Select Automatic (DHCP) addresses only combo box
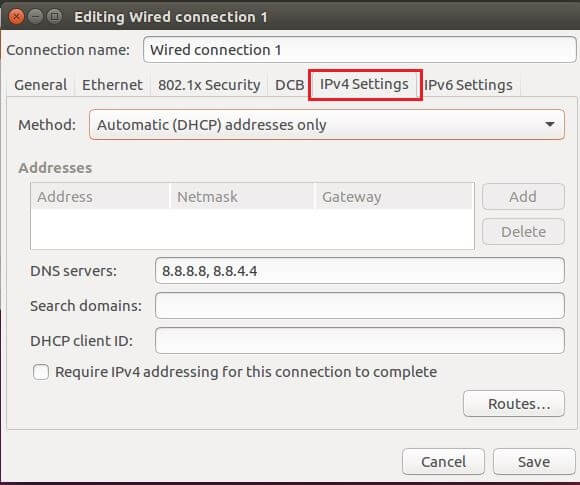The width and height of the screenshot is (580, 485). pos(327,125)
